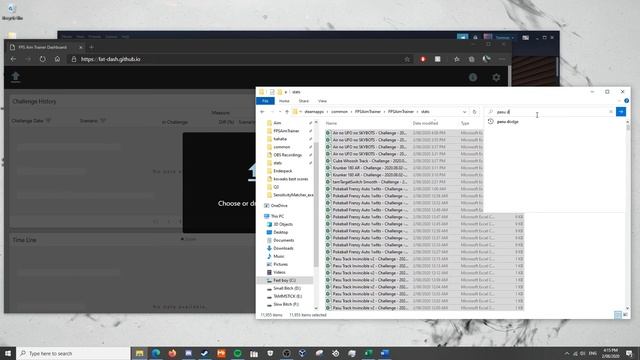The height and width of the screenshot is (360, 640).
Task: Open File Explorer help icon
Action: (626, 101)
